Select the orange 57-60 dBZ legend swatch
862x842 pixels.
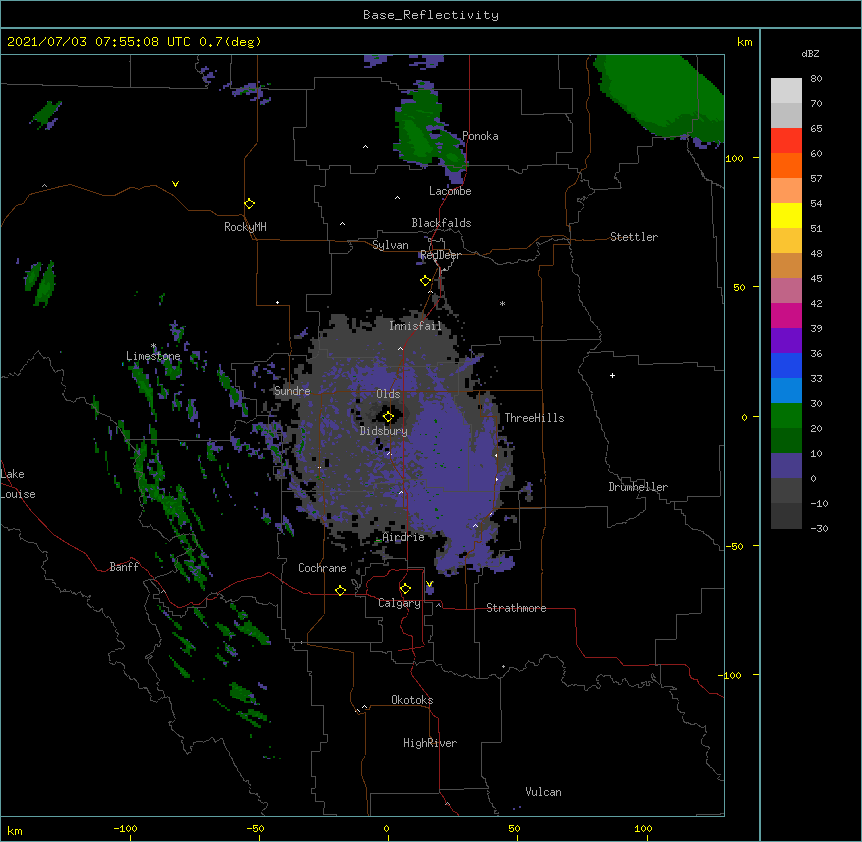tap(786, 165)
